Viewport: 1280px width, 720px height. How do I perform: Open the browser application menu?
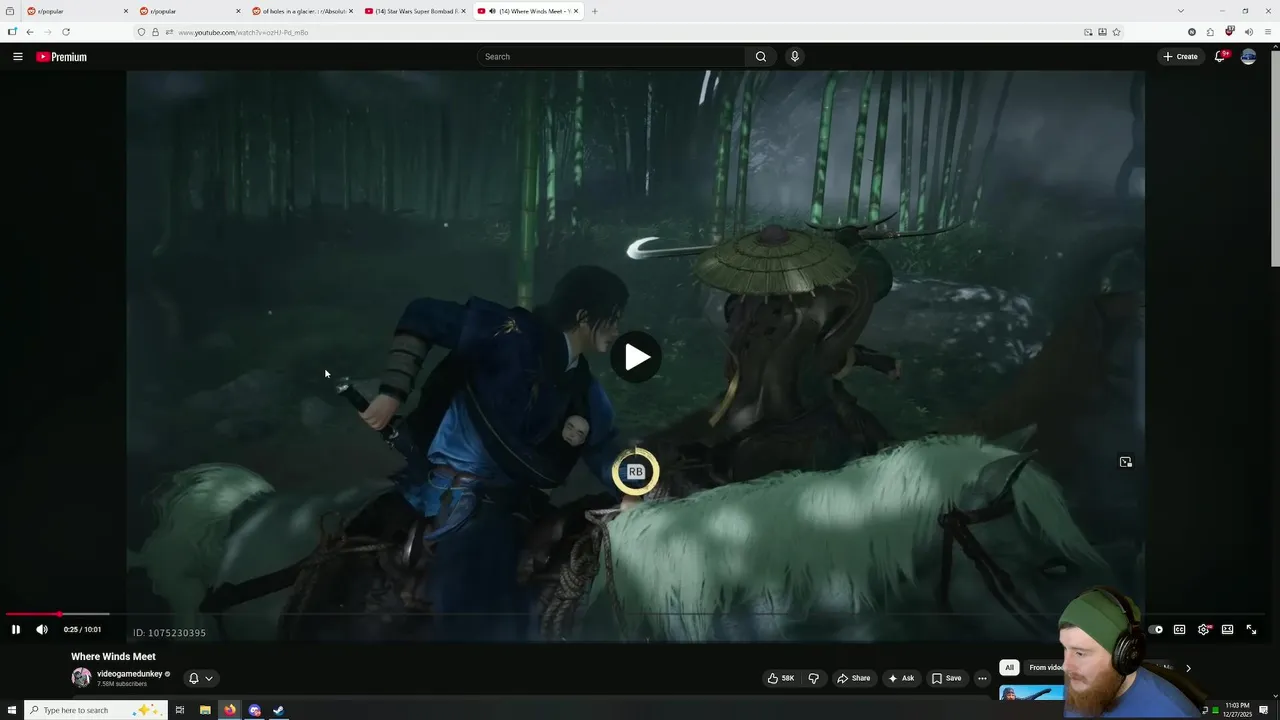click(1268, 32)
